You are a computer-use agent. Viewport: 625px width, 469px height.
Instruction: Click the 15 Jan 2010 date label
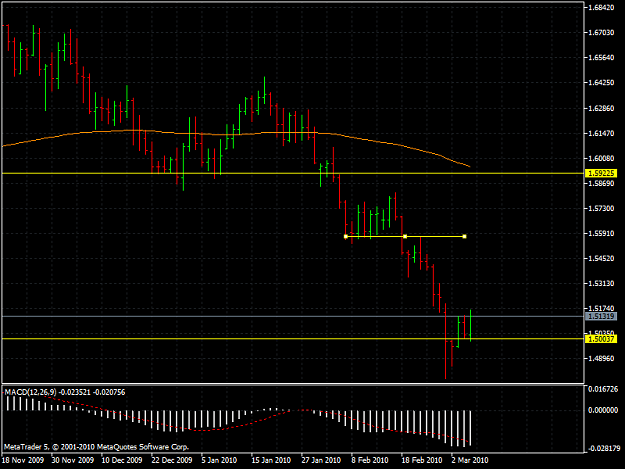271,460
